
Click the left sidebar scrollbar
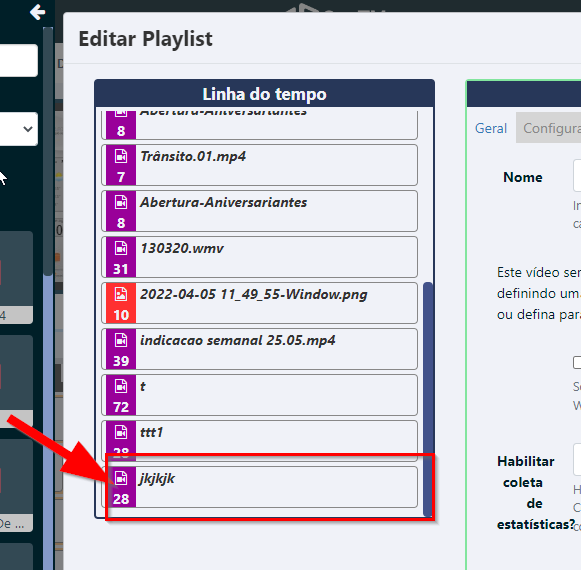click(x=48, y=151)
